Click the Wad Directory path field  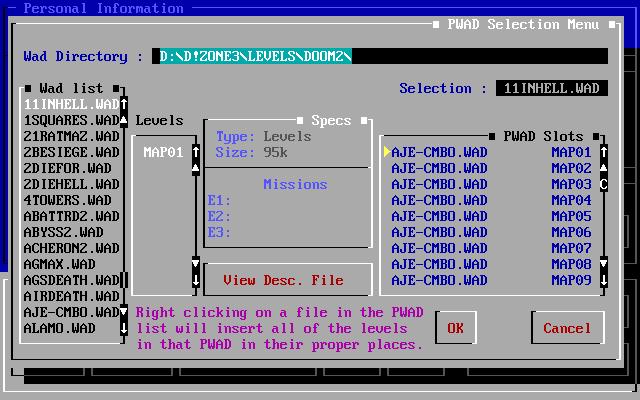tap(380, 56)
